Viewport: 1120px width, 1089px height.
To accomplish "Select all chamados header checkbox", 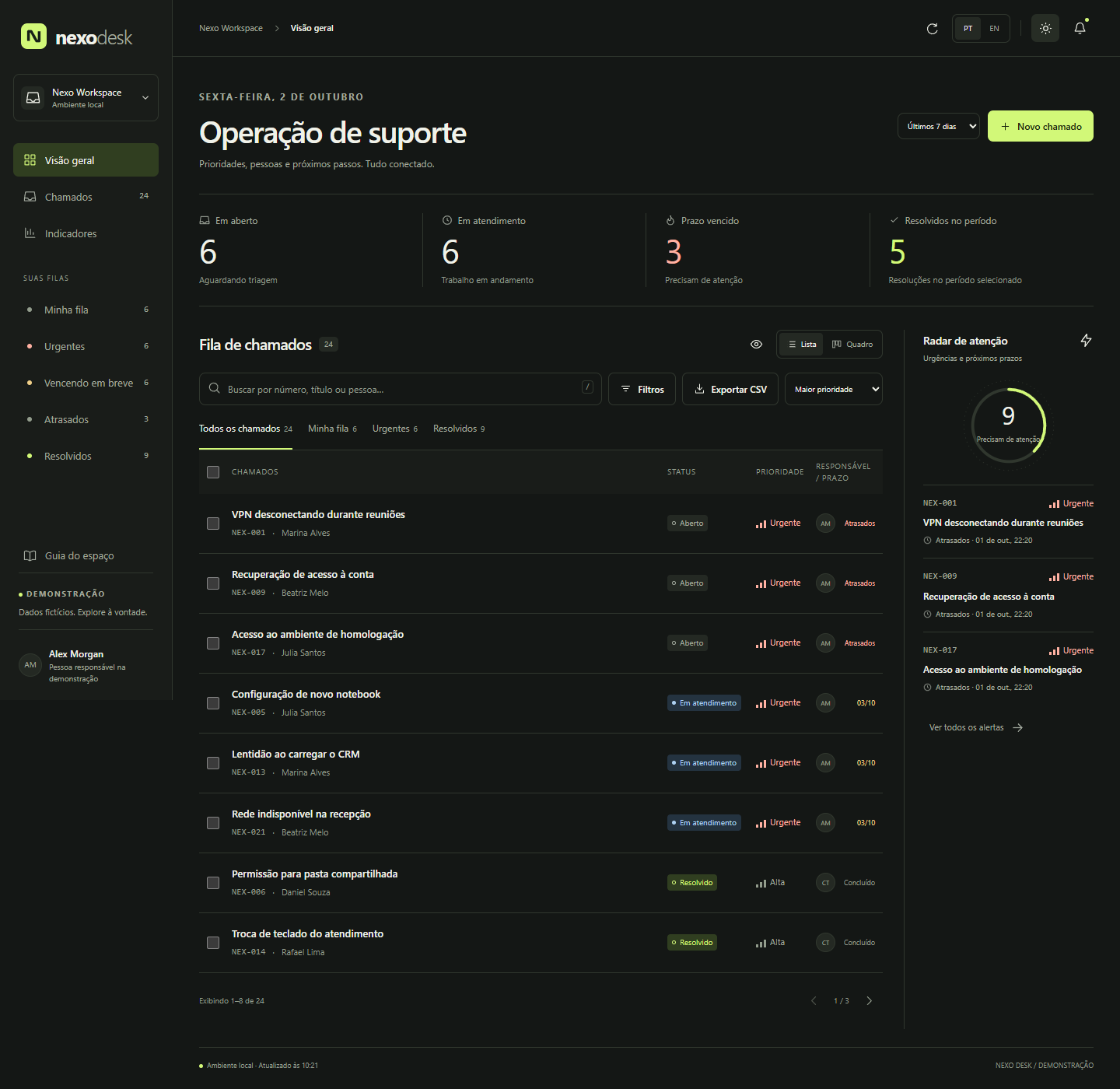I will coord(213,472).
